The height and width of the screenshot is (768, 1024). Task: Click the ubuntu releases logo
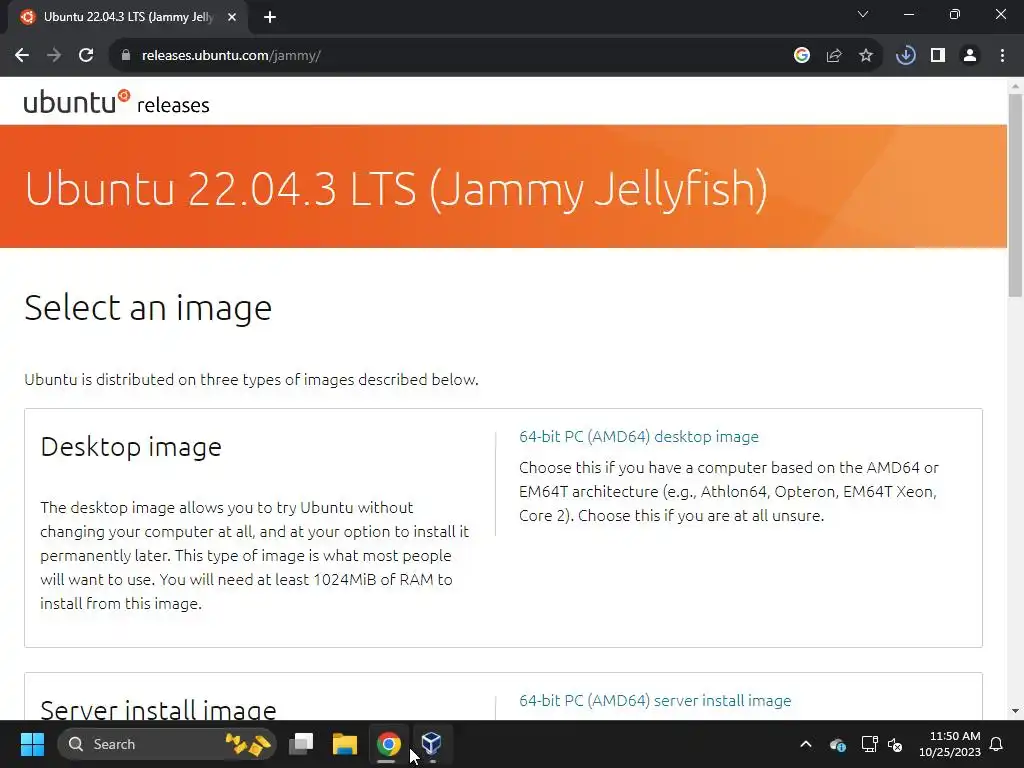[116, 103]
